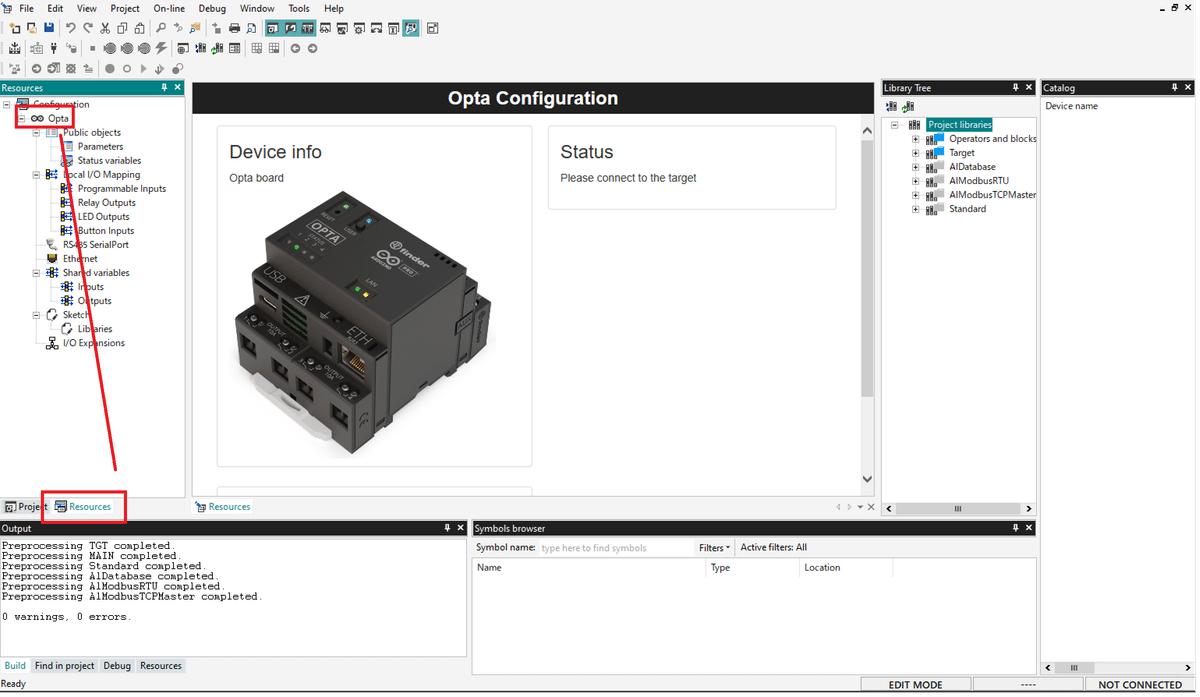This screenshot has width=1200, height=697.
Task: Open the Debug output tab
Action: tap(117, 666)
